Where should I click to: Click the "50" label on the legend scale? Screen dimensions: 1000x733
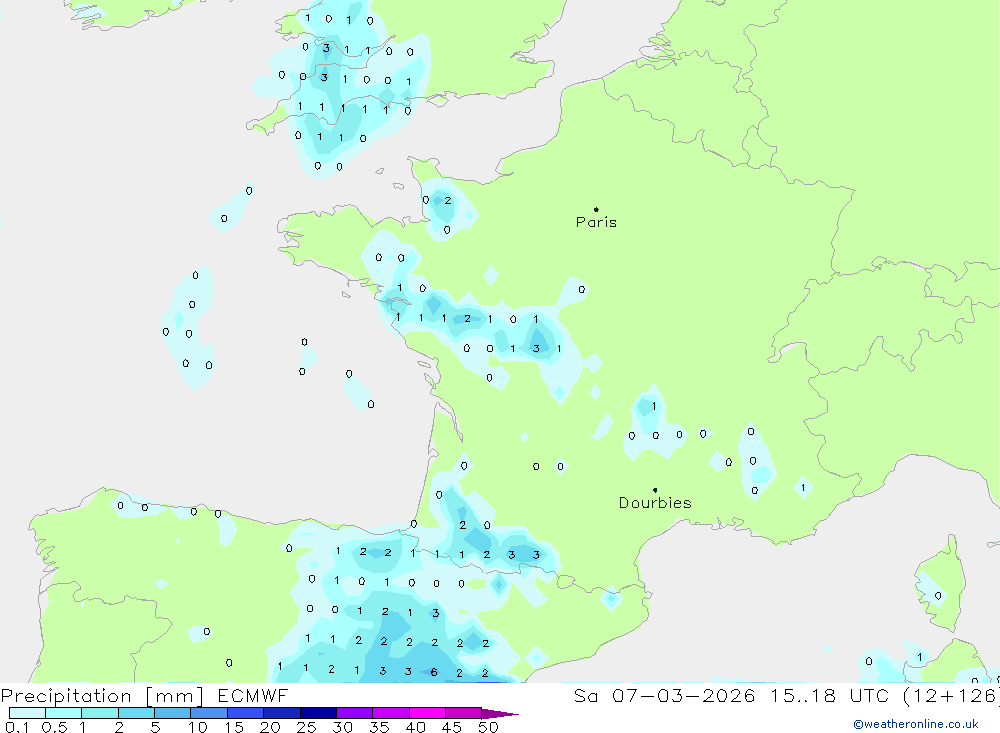click(487, 727)
